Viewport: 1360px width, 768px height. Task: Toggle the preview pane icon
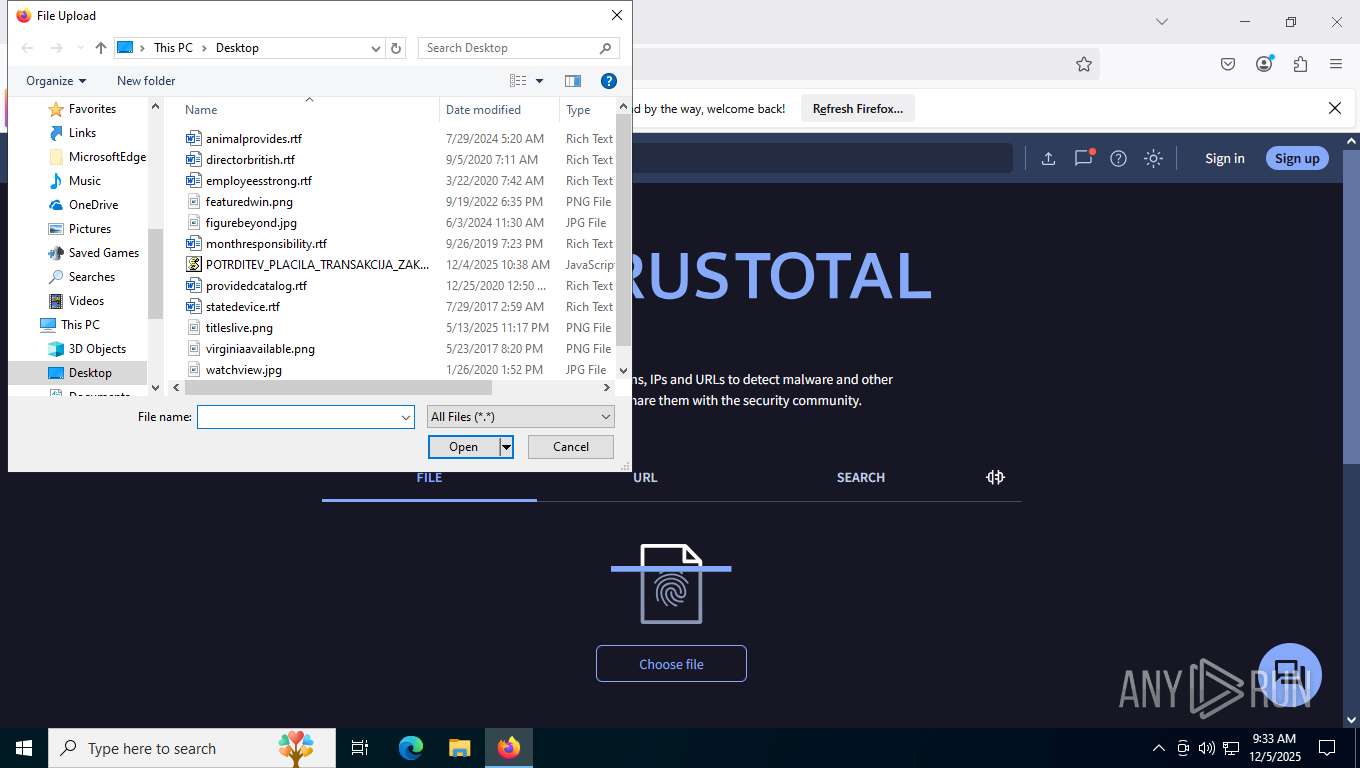(x=573, y=81)
